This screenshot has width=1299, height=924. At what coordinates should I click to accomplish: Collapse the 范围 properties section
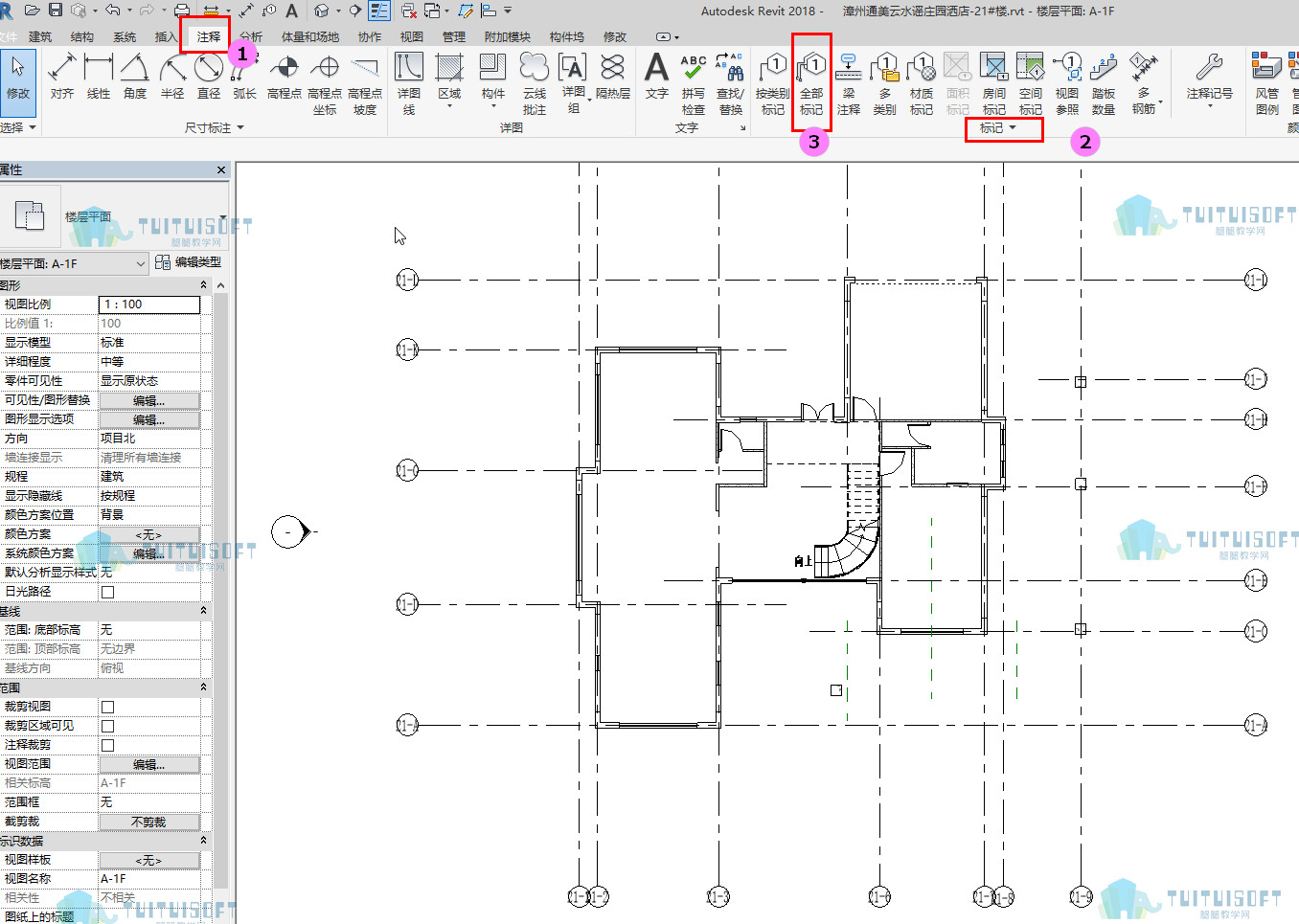pos(203,687)
